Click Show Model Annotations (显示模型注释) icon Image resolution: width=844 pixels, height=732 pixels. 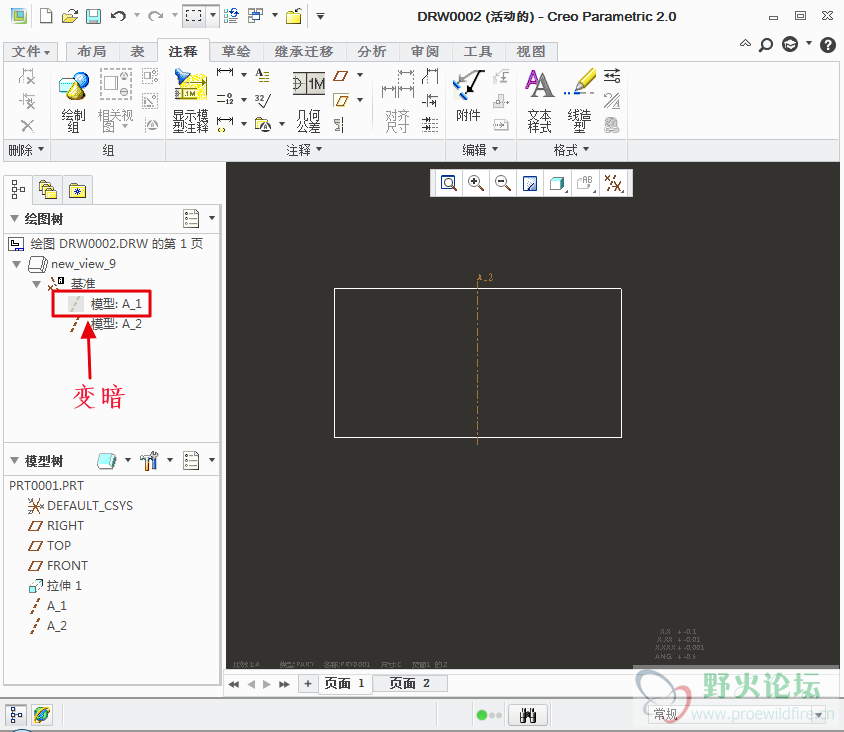pos(190,101)
